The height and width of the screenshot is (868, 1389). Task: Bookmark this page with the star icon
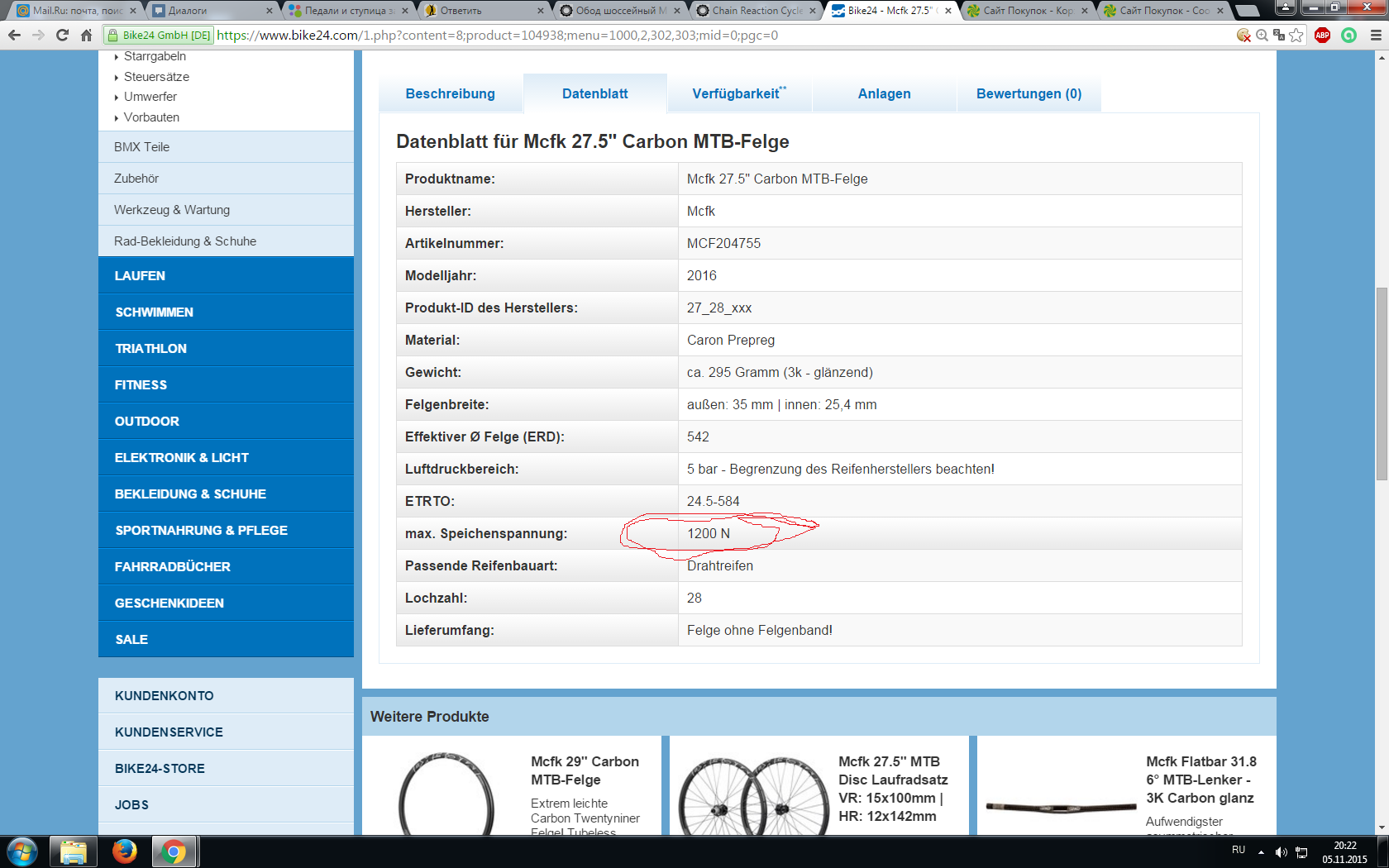[1296, 35]
